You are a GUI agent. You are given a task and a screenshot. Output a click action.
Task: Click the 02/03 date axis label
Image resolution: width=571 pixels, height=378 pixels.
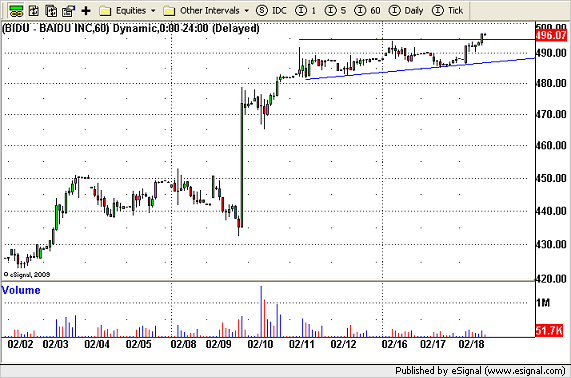(55, 344)
